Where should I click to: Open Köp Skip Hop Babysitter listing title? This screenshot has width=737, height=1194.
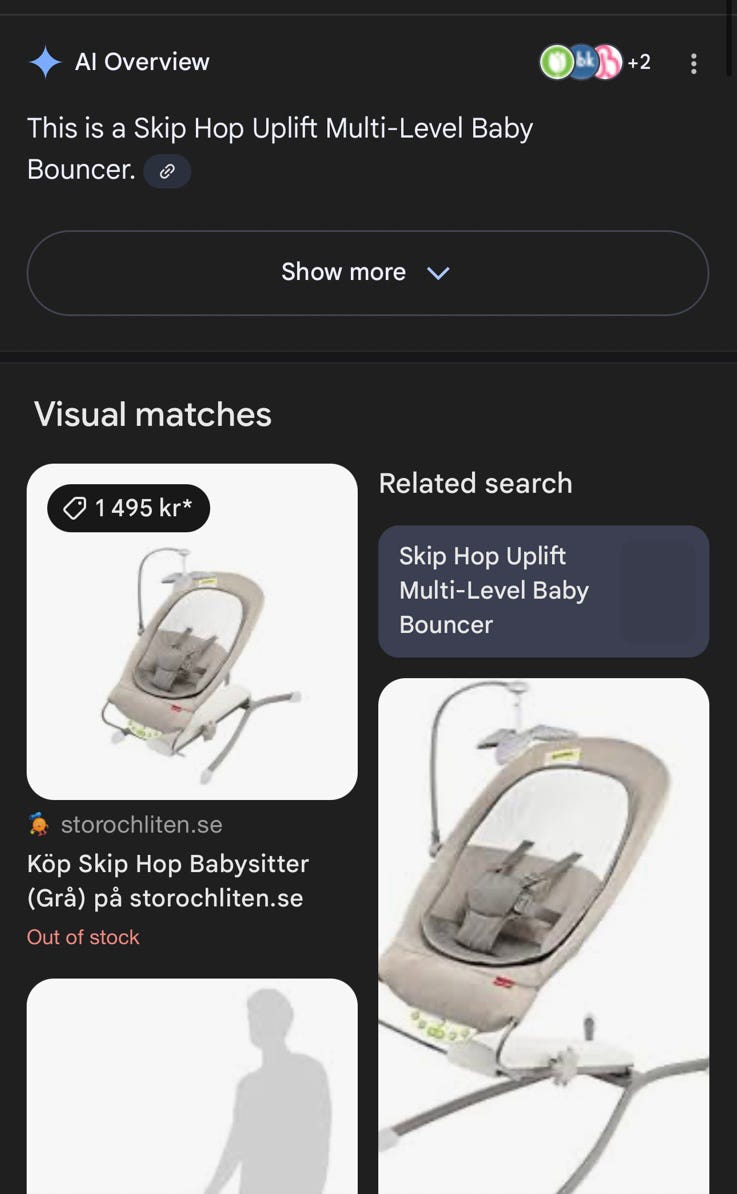click(168, 881)
